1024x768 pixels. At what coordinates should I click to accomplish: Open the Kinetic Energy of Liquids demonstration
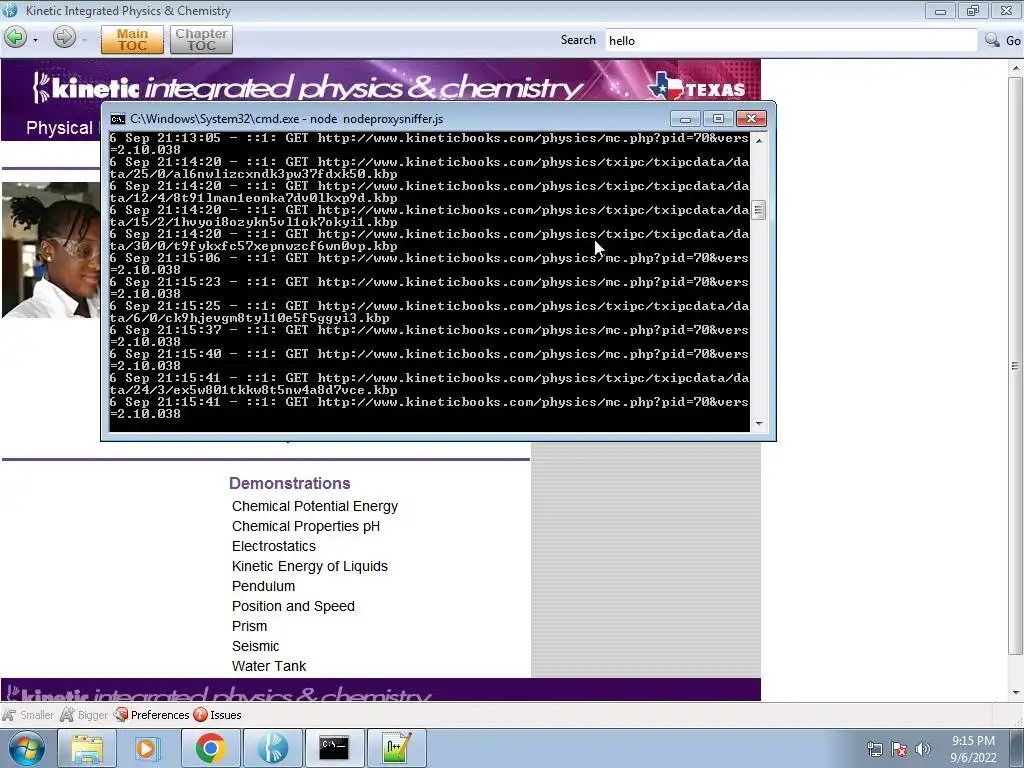(310, 566)
